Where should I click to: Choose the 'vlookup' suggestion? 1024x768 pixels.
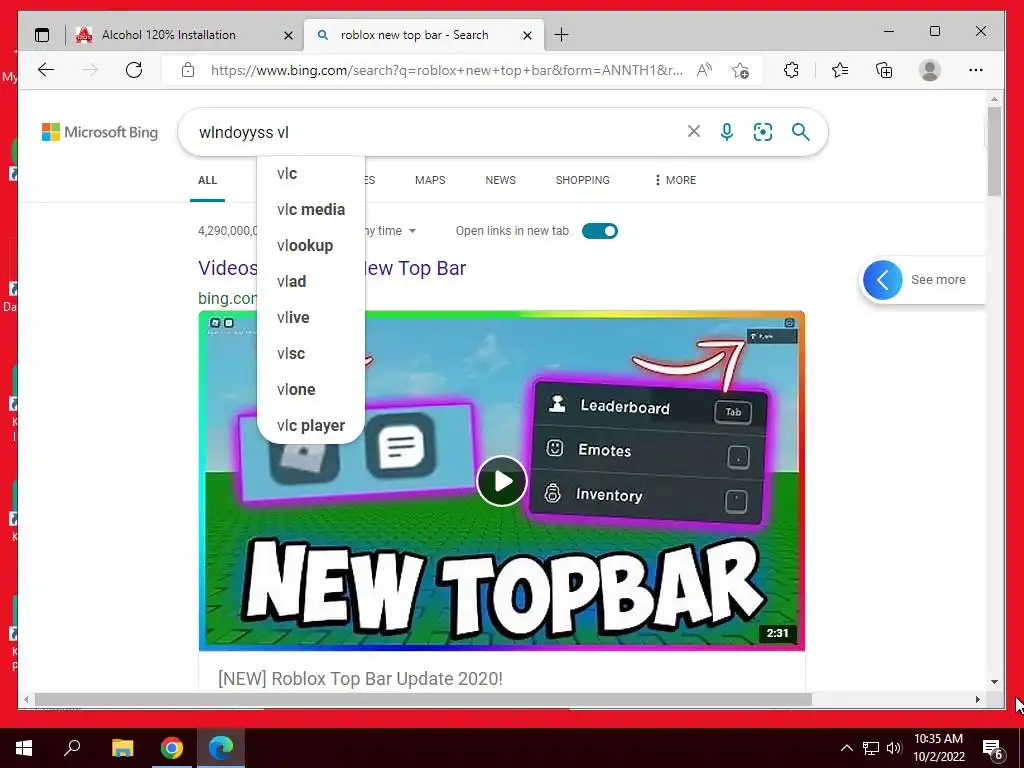point(311,246)
